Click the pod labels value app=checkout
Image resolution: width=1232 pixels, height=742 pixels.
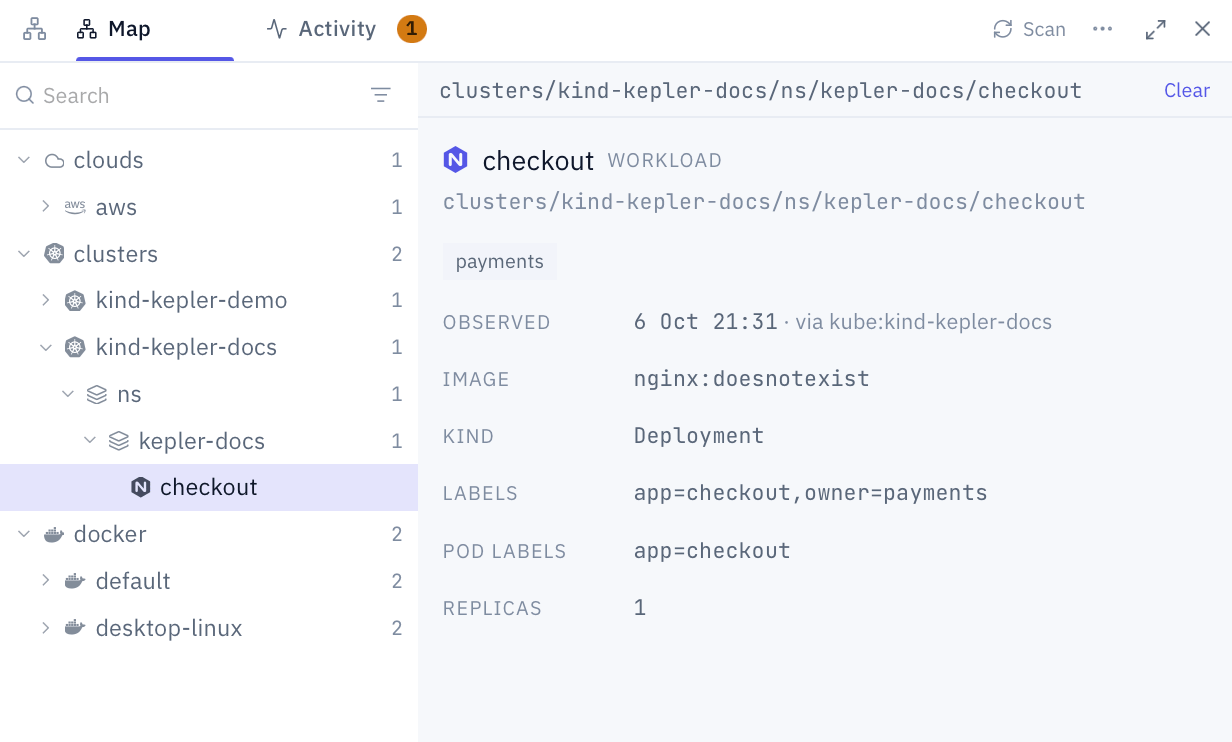click(x=712, y=551)
